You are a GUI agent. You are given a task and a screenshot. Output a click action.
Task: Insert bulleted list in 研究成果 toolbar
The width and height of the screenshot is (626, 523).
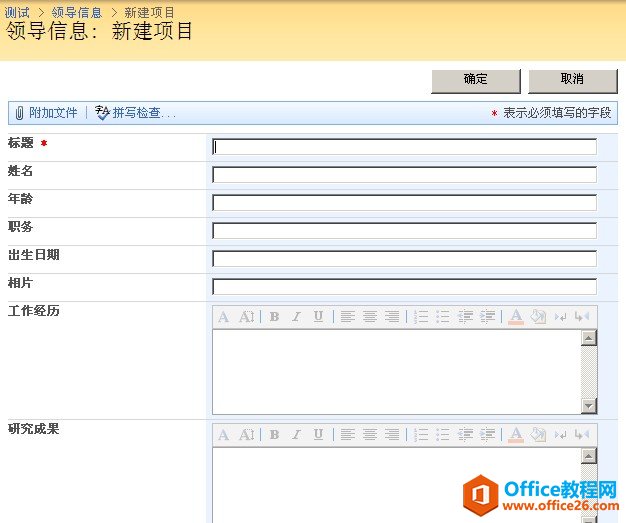(x=443, y=435)
